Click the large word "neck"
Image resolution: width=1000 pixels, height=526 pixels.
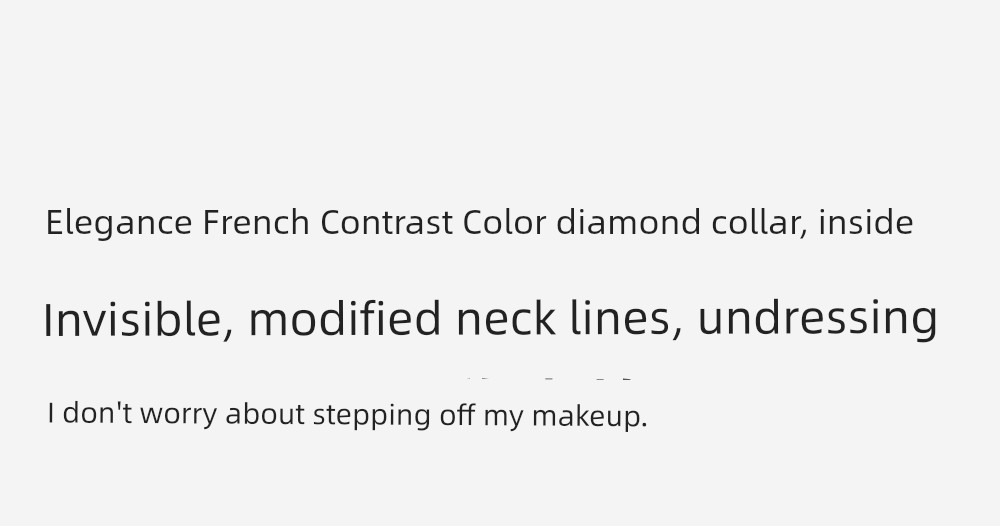click(505, 318)
